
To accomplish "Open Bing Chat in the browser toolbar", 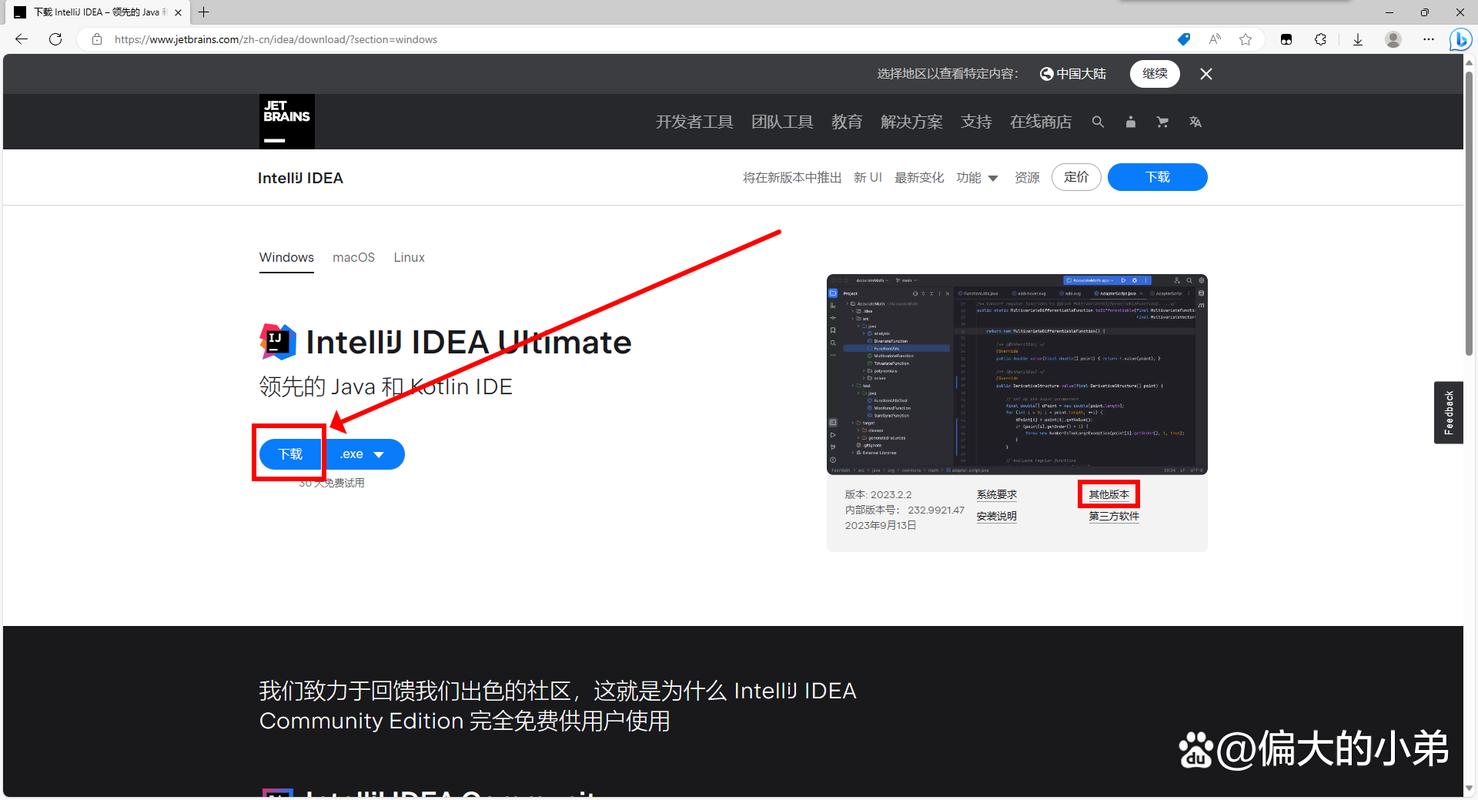I will click(x=1460, y=39).
